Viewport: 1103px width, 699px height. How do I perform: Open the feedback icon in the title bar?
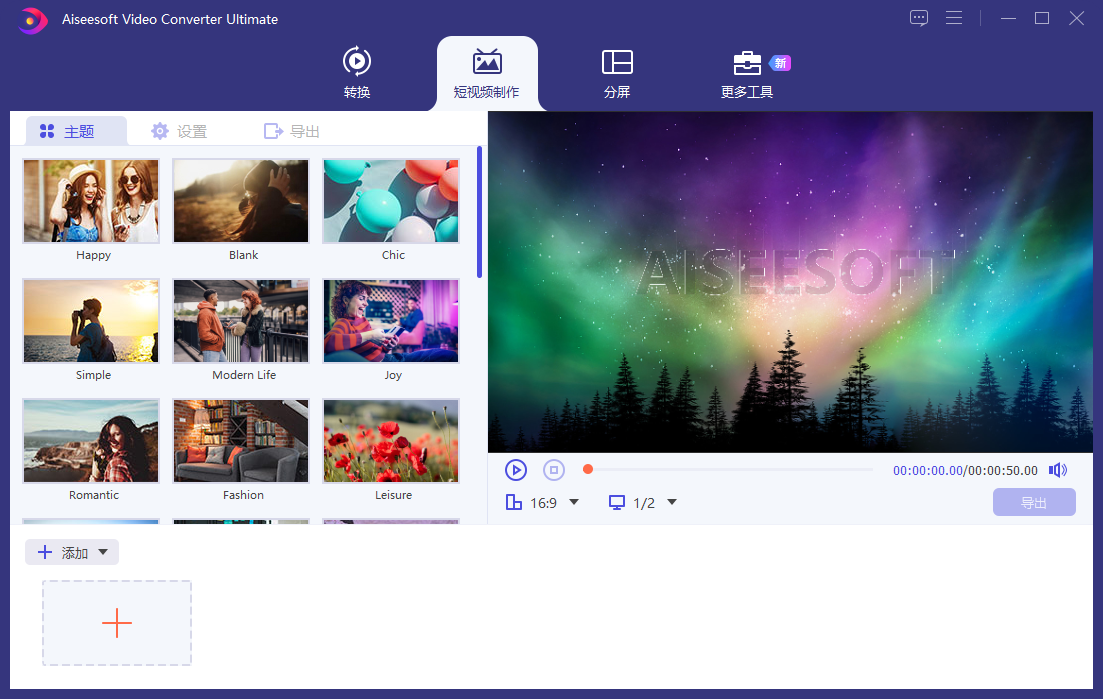tap(918, 18)
